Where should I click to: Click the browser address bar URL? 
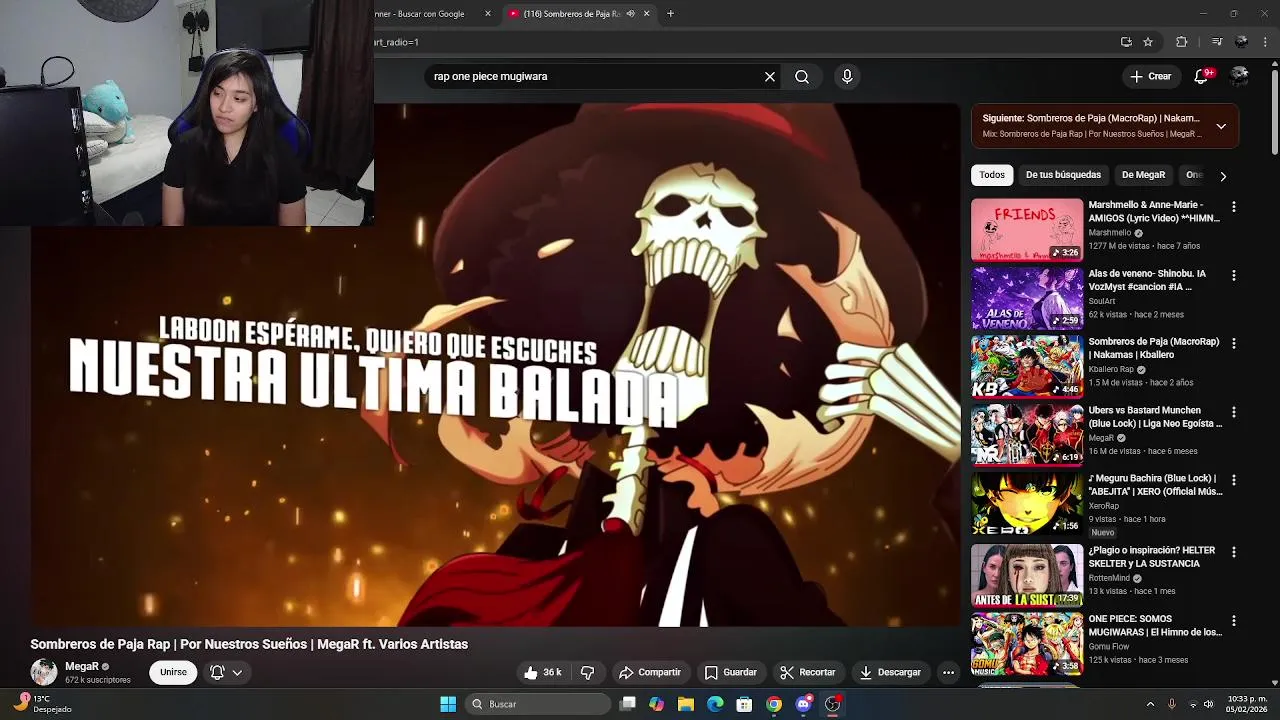[740, 42]
